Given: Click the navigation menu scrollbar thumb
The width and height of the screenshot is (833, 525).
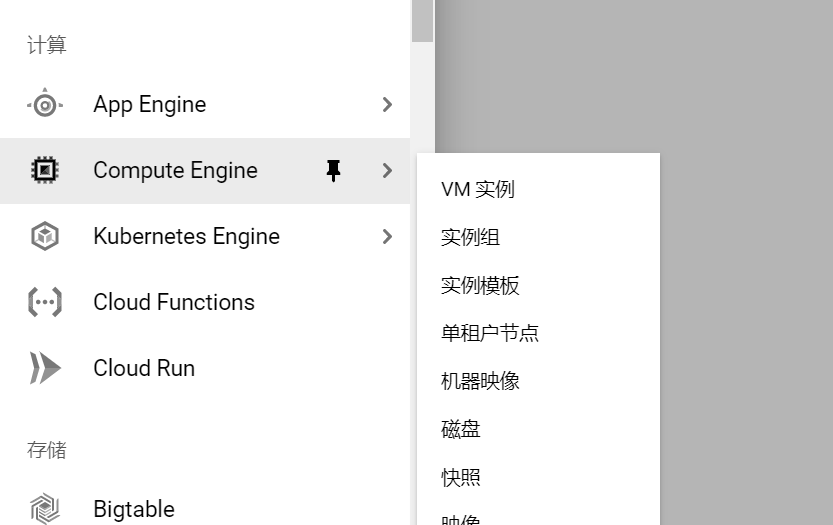Looking at the screenshot, I should pos(422,20).
